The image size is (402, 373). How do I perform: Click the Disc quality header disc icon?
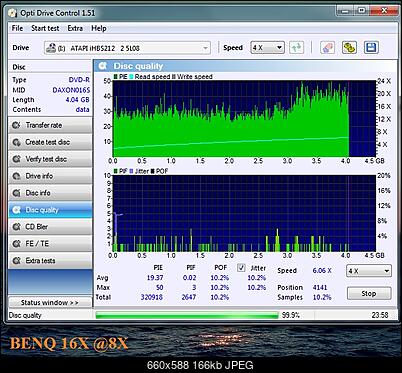(x=103, y=66)
